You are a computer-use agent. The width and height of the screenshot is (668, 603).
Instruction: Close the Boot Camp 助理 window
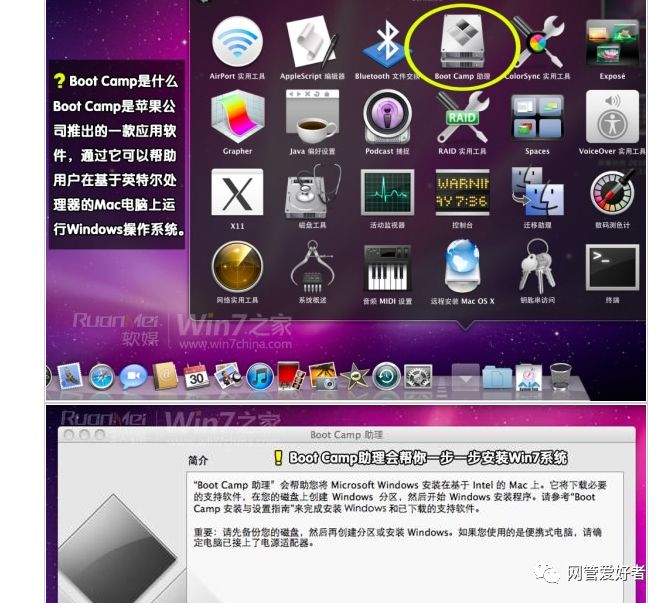69,435
